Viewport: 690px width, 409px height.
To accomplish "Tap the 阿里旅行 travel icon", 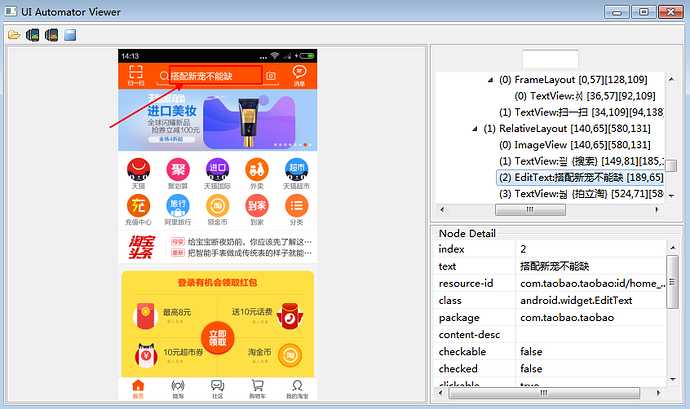I will click(178, 206).
